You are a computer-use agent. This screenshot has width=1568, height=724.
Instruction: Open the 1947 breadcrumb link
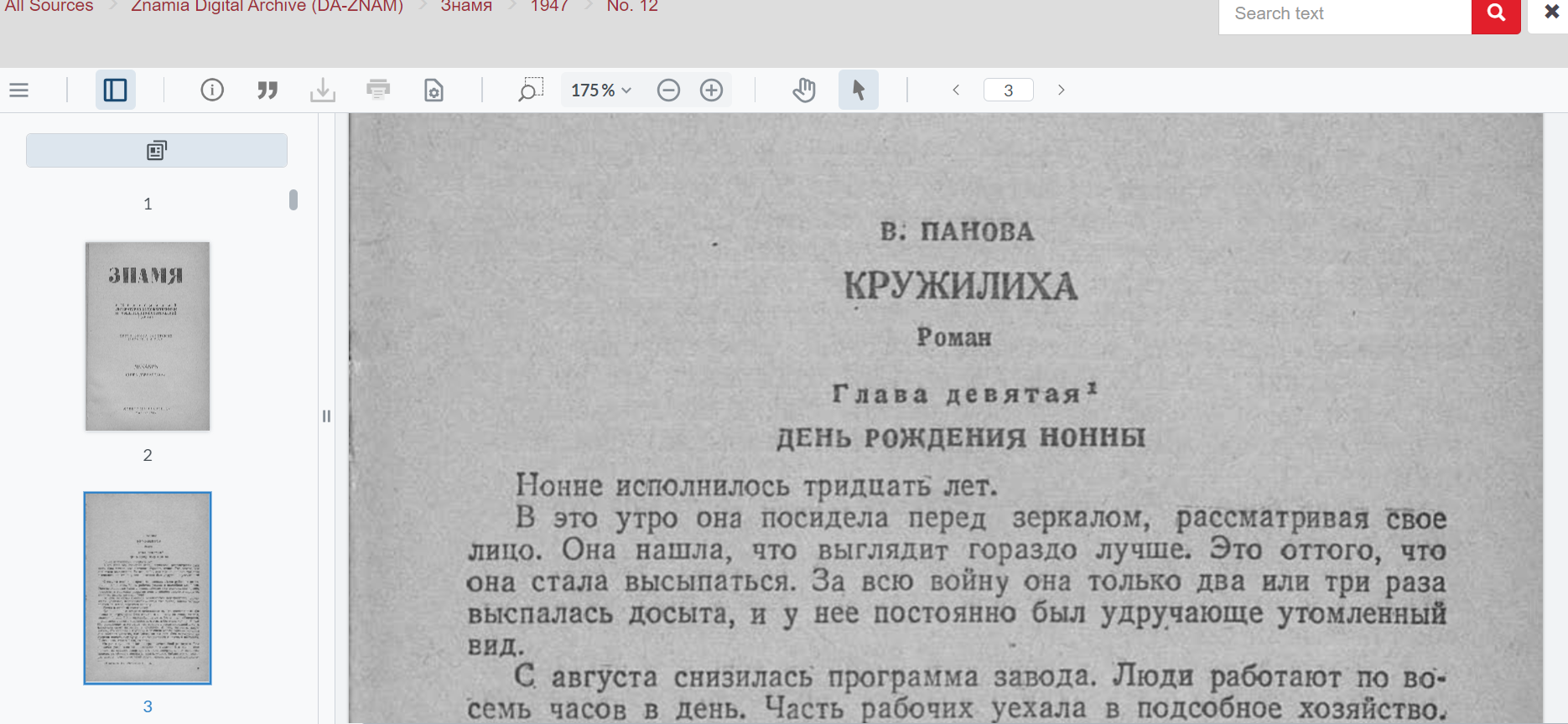[x=549, y=7]
